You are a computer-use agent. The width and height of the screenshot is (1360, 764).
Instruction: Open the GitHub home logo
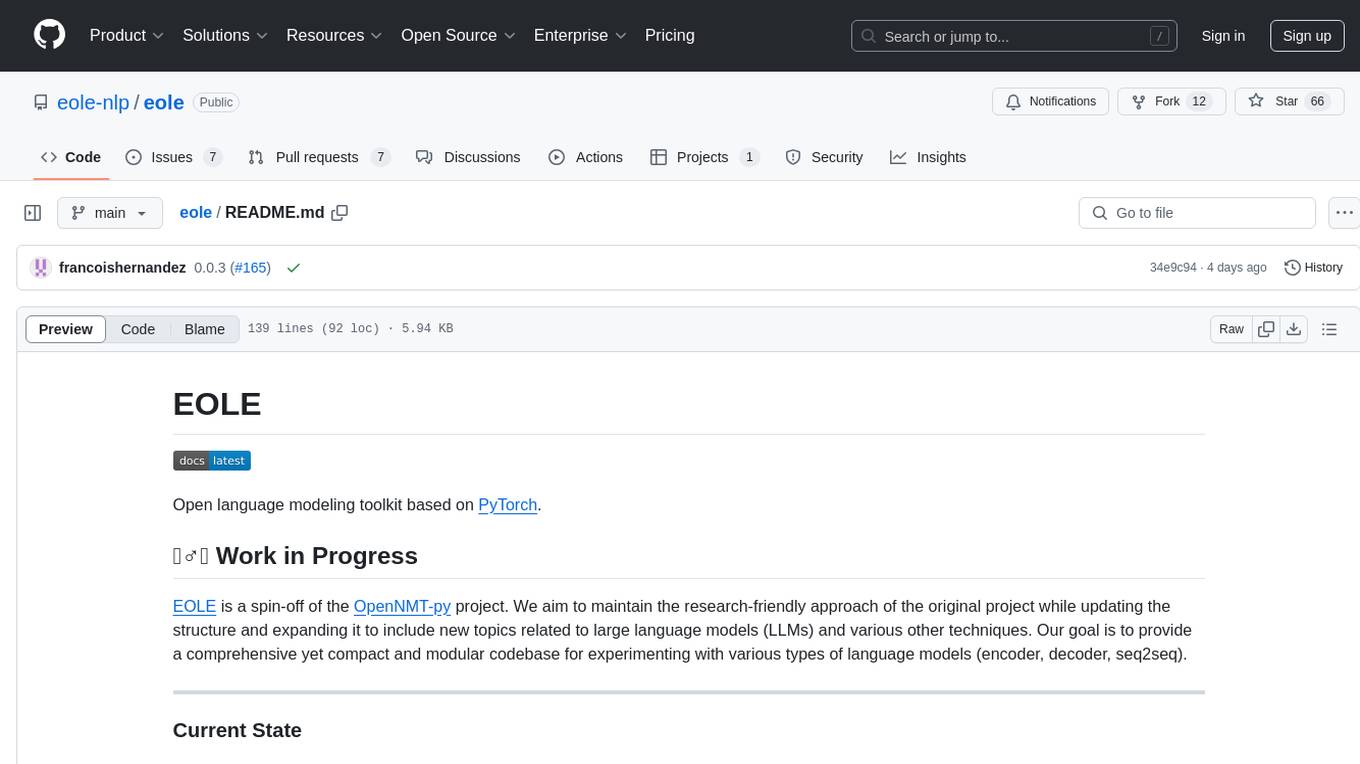pos(49,35)
